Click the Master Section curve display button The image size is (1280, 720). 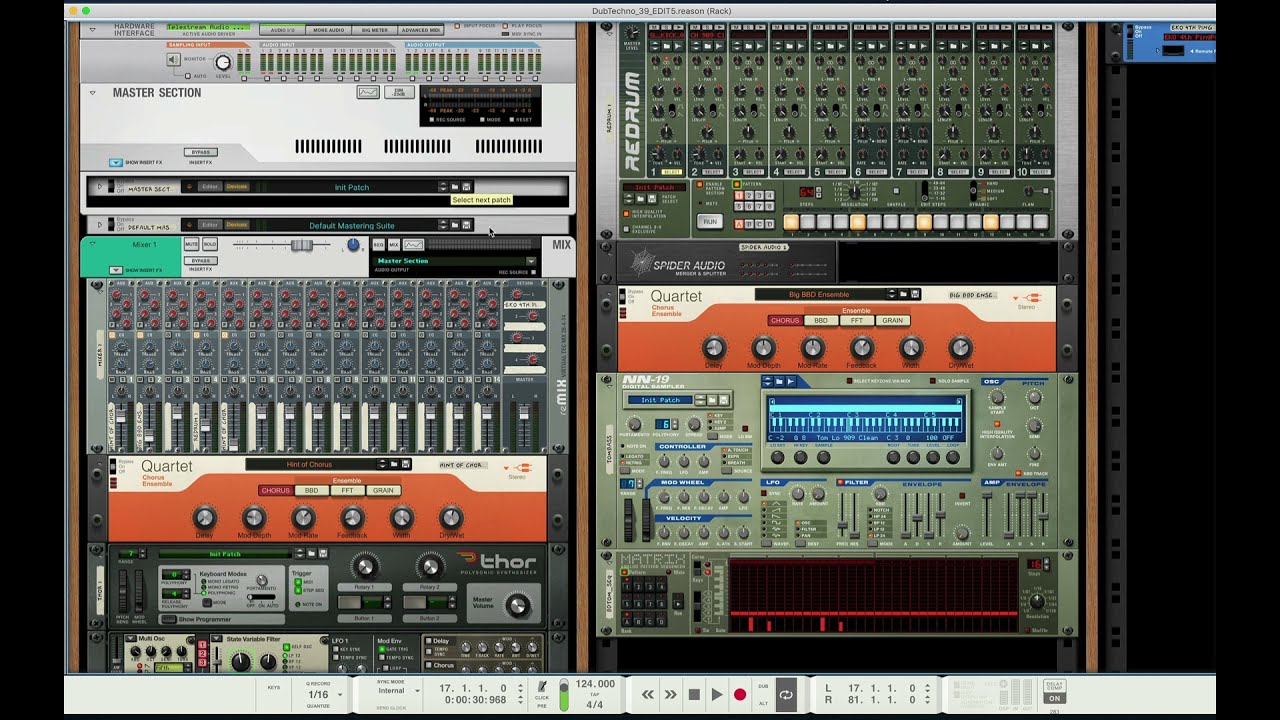368,92
